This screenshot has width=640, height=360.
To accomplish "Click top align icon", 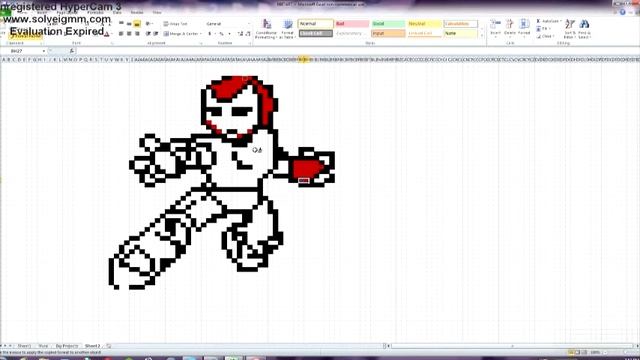I will click(121, 24).
